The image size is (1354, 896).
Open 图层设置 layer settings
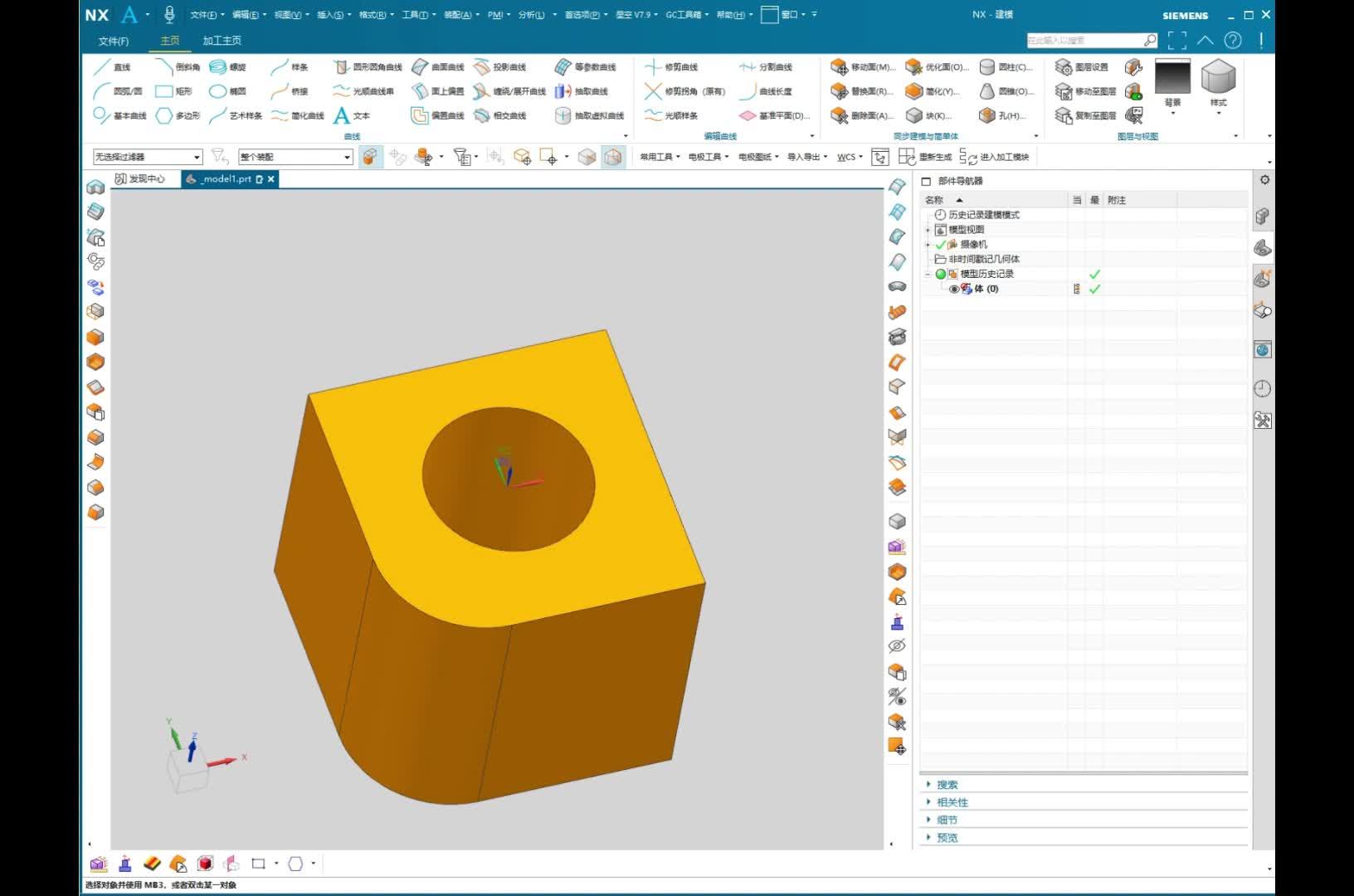pyautogui.click(x=1081, y=67)
